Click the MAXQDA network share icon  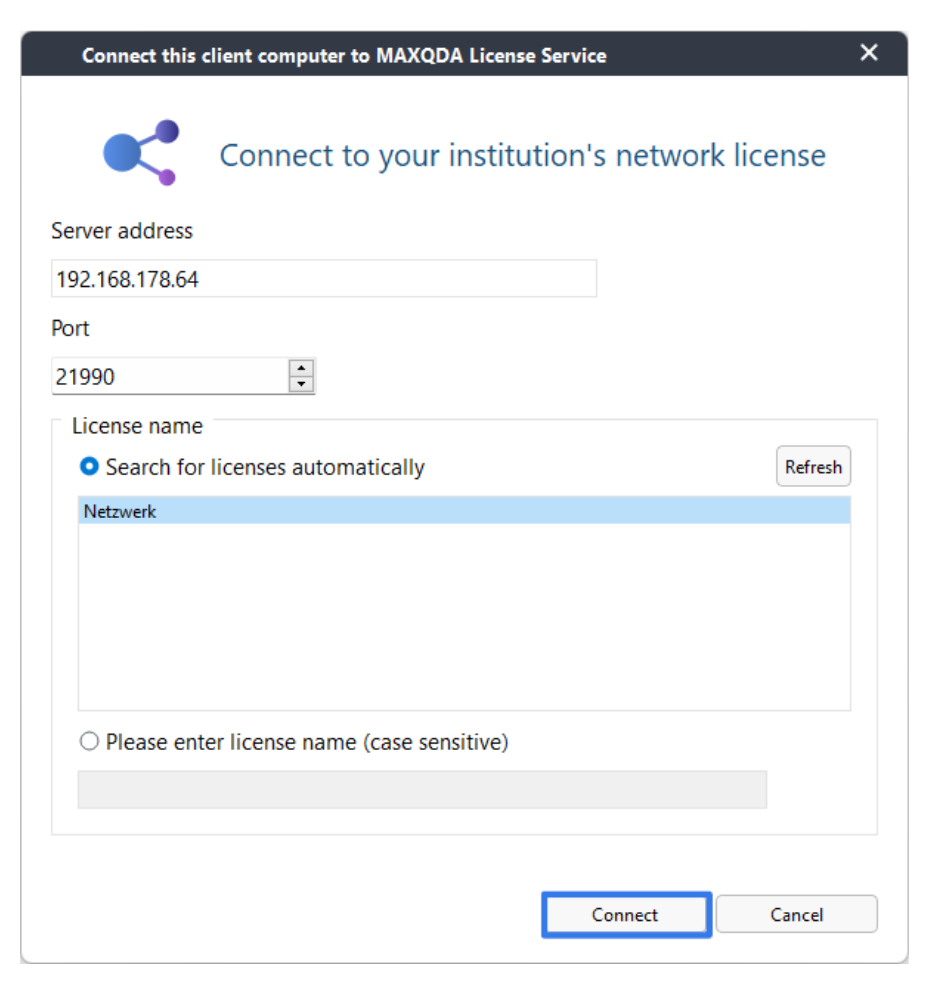click(141, 153)
